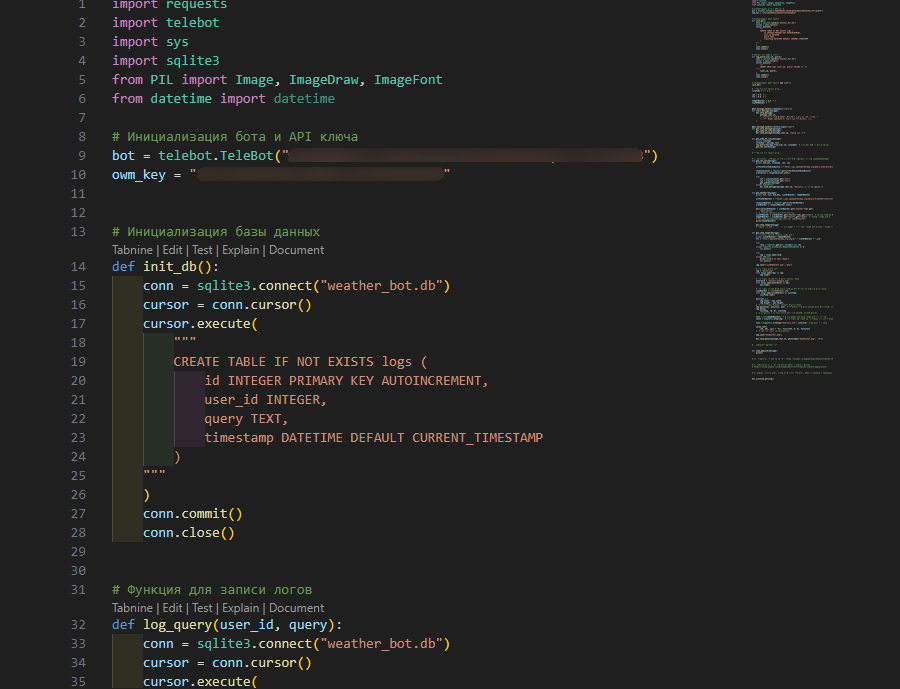Click Explain above the log_query definition
Screen dimensions: 900x689
pyautogui.click(x=240, y=607)
